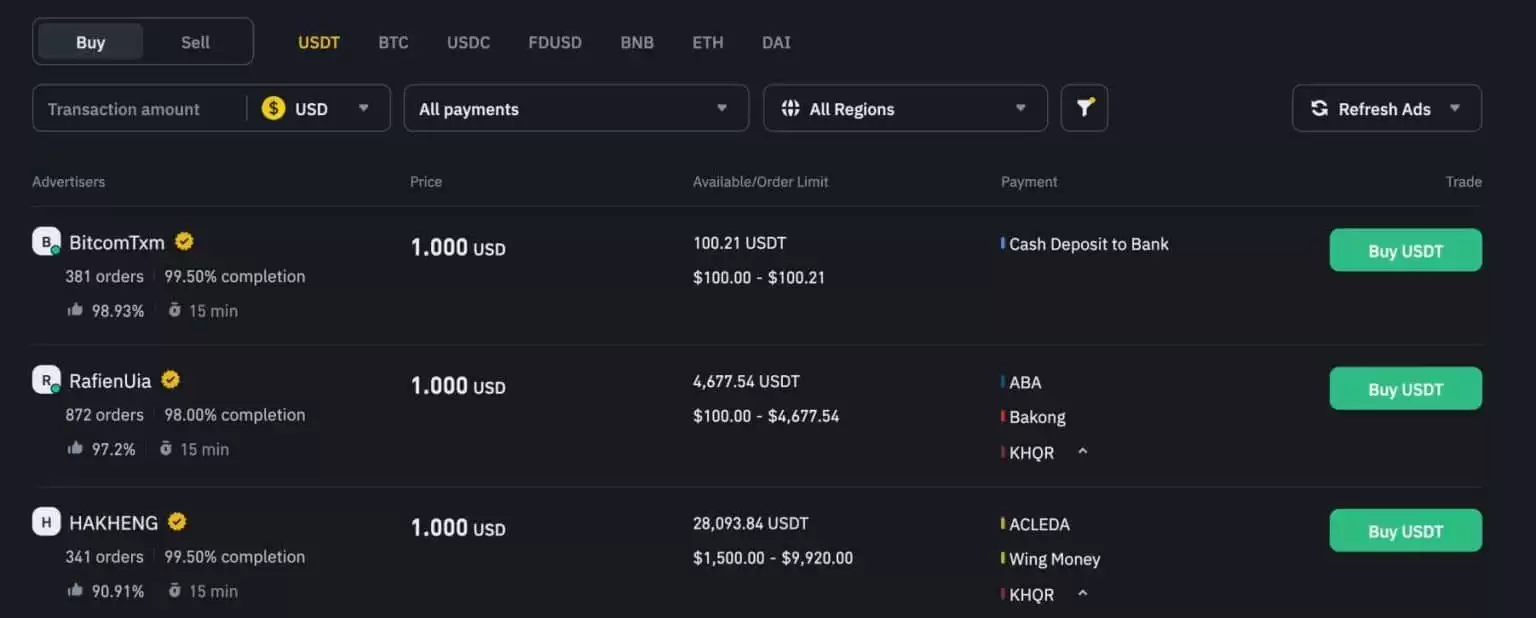Click RafienUia avatar icon
Viewport: 1536px width, 618px height.
click(46, 380)
